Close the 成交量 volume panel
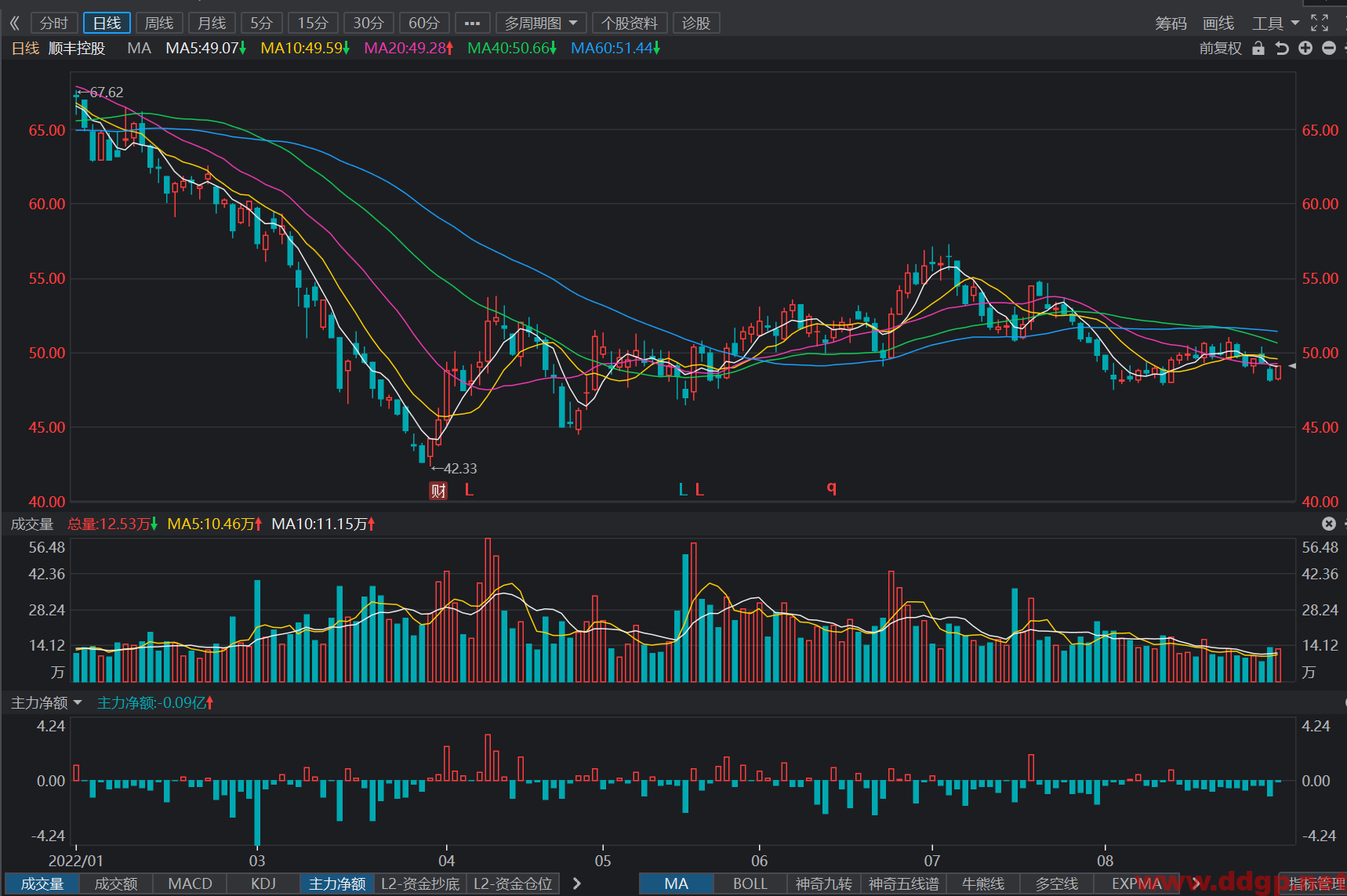 pos(1329,524)
